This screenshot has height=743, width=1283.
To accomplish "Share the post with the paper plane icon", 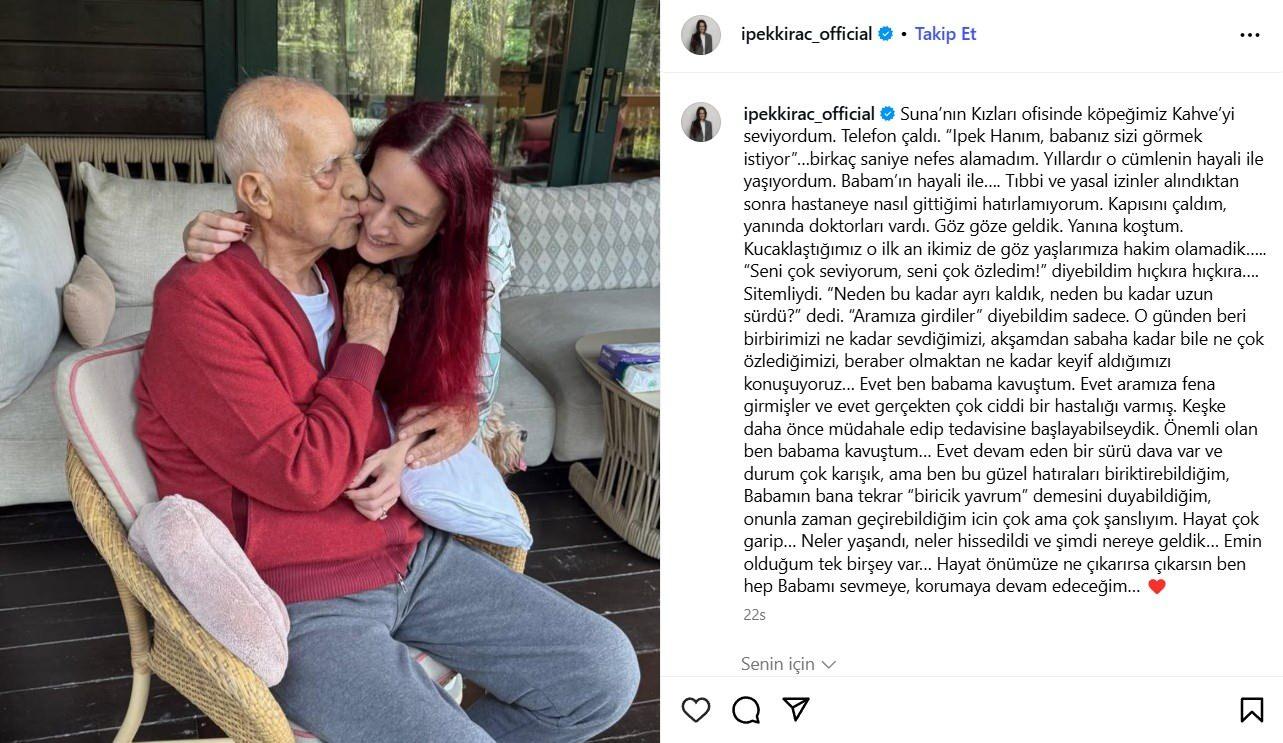I will [796, 709].
